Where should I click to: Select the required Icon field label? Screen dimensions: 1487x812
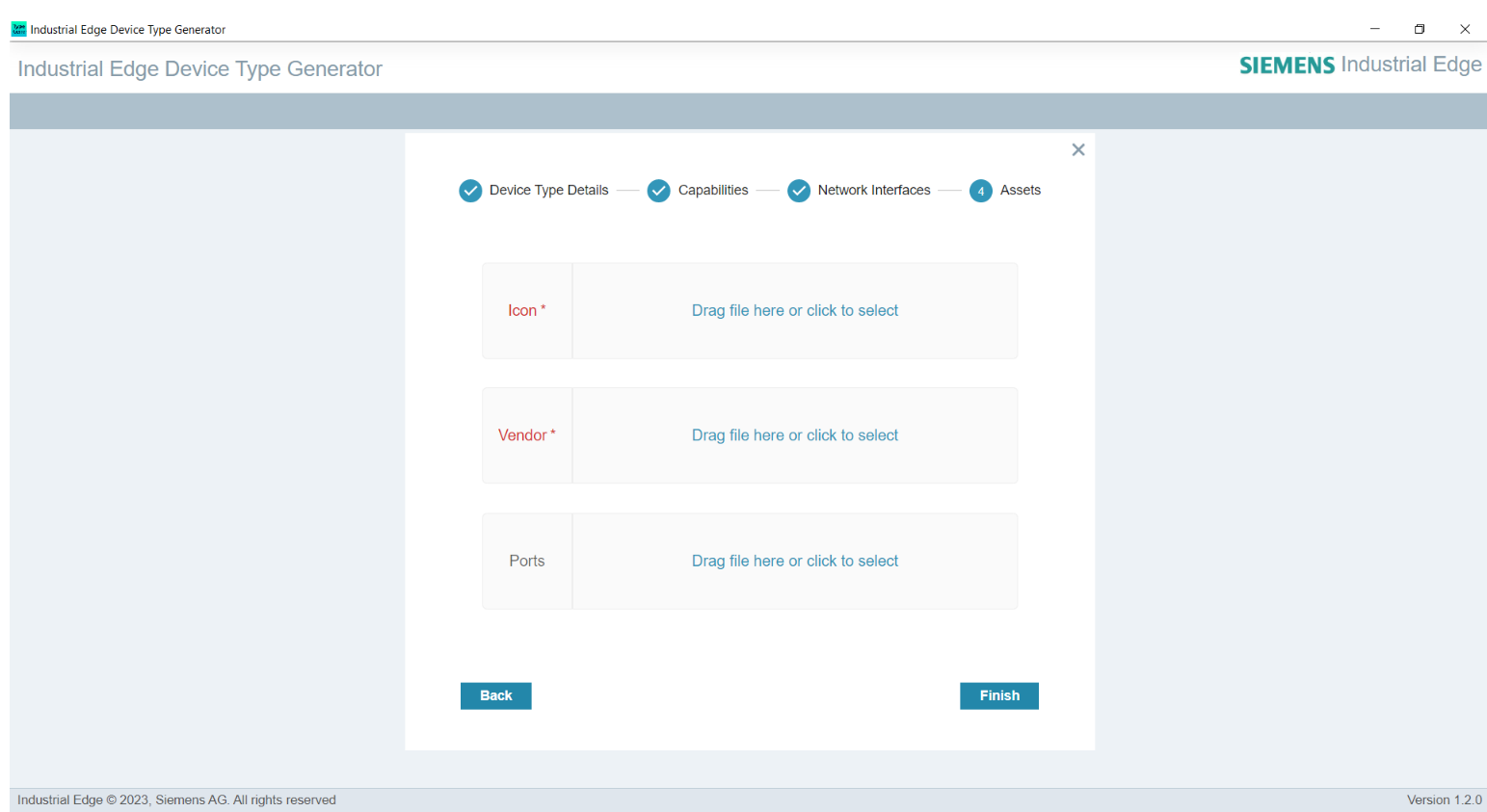click(525, 310)
